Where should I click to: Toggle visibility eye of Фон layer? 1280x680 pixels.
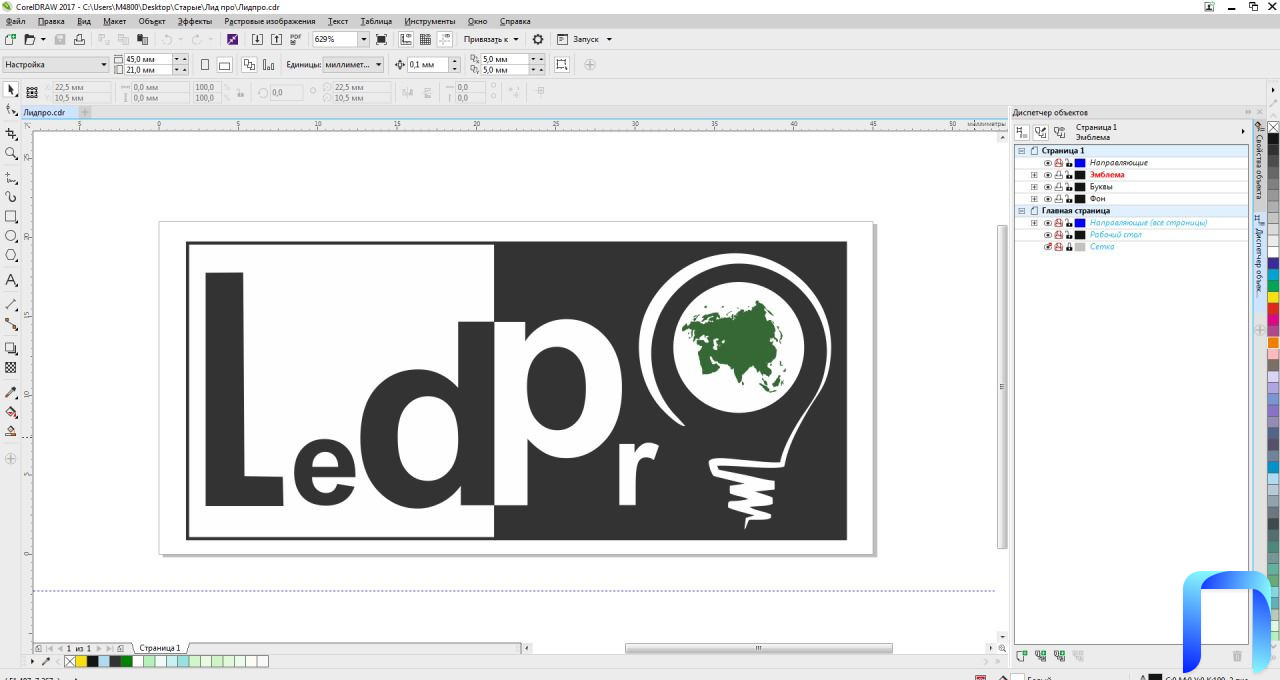click(x=1048, y=199)
